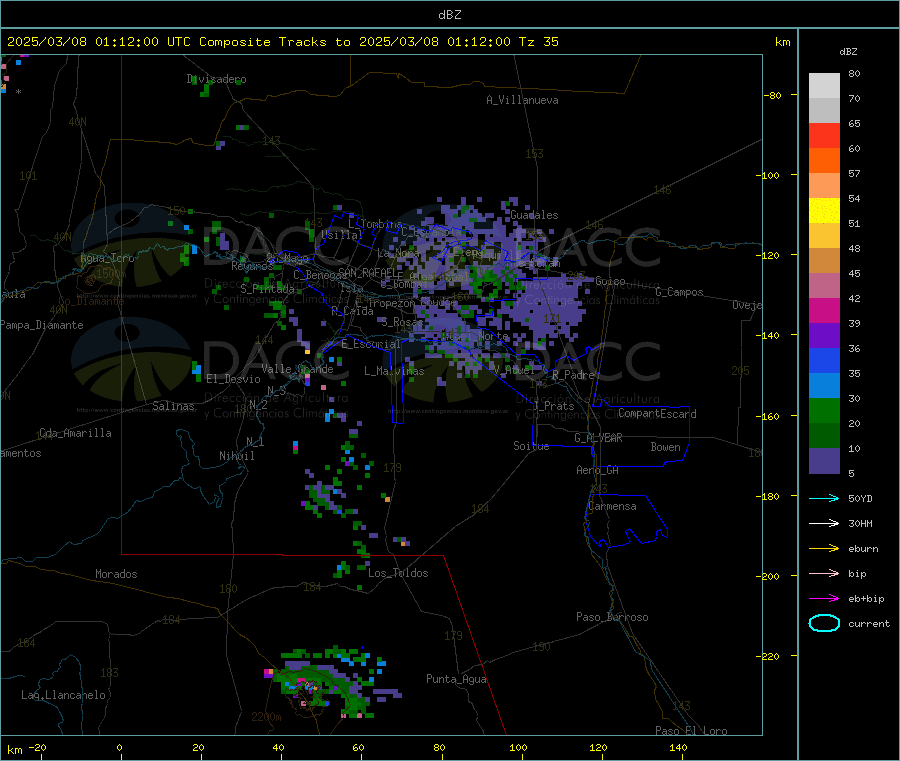Select the orange 57-60 dBZ color swatch
The image size is (900, 761).
coord(824,161)
